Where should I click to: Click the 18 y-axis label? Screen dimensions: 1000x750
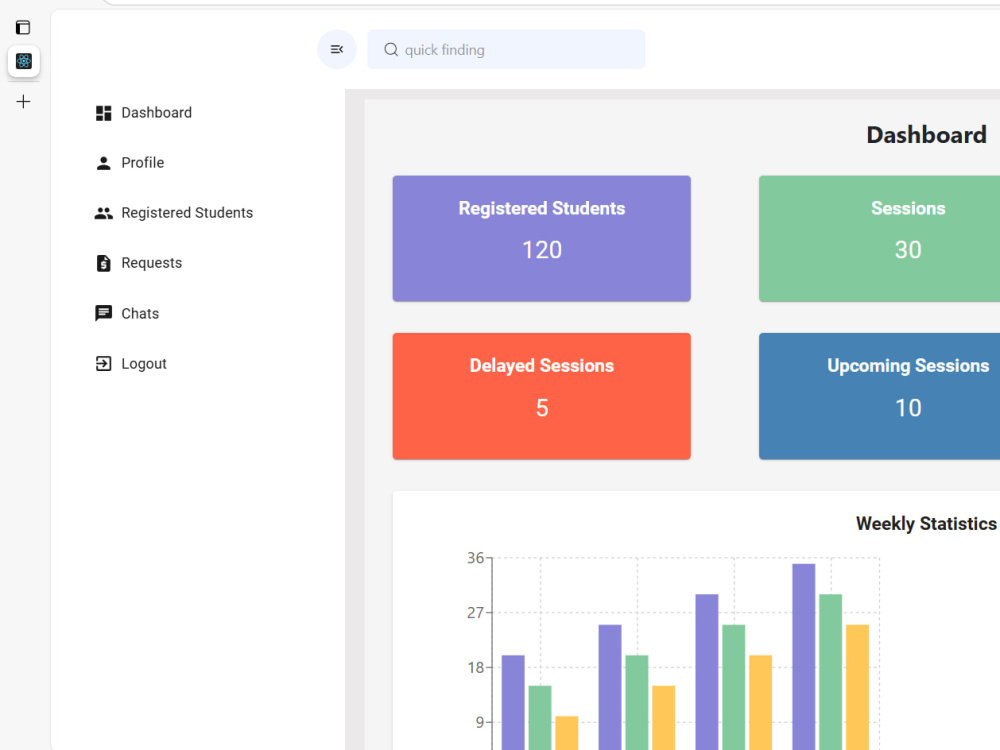475,668
